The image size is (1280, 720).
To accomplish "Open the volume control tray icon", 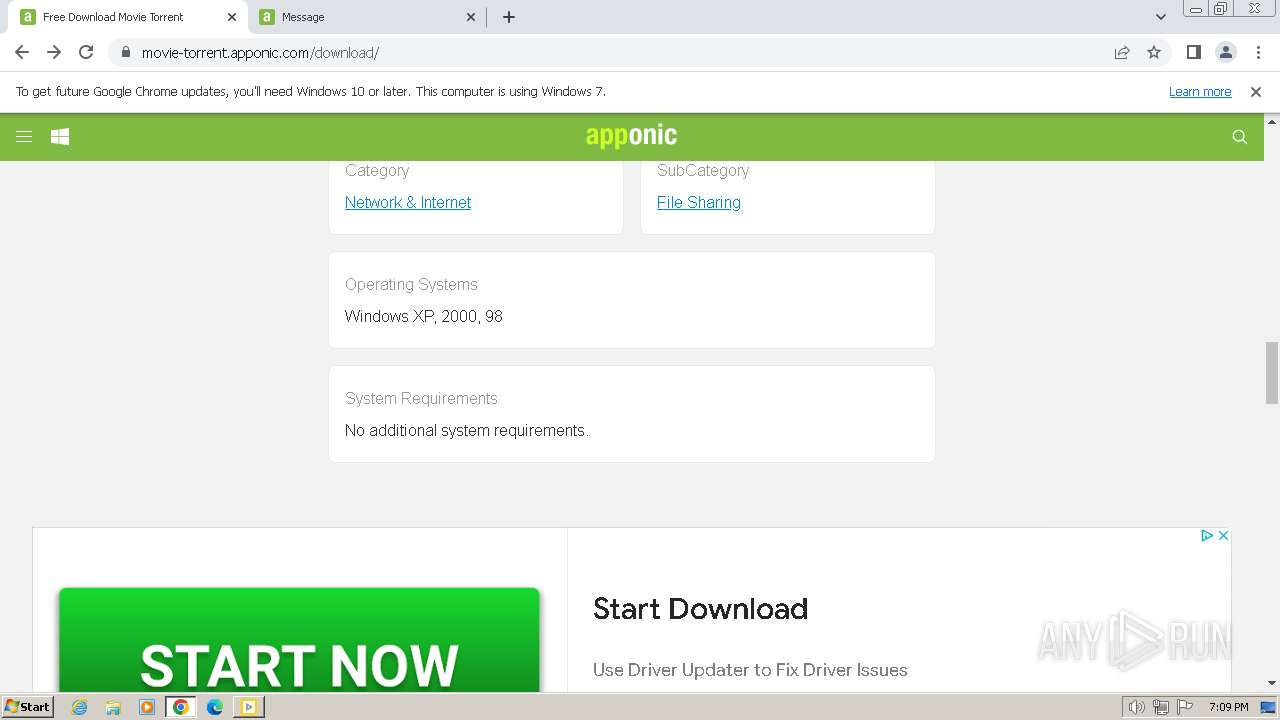I will (1136, 707).
